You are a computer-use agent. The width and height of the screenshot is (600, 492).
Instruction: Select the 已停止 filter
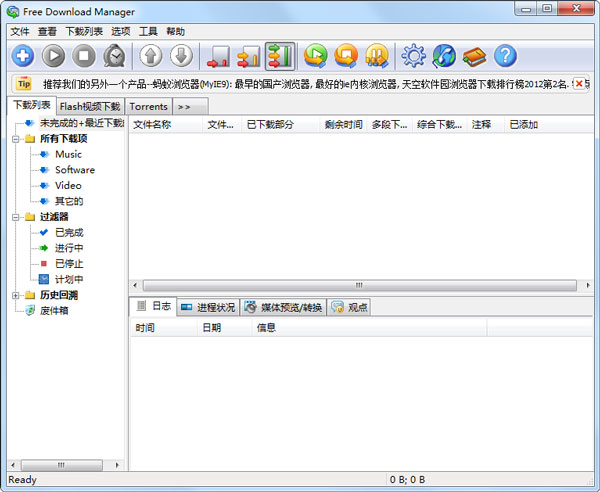[x=69, y=264]
